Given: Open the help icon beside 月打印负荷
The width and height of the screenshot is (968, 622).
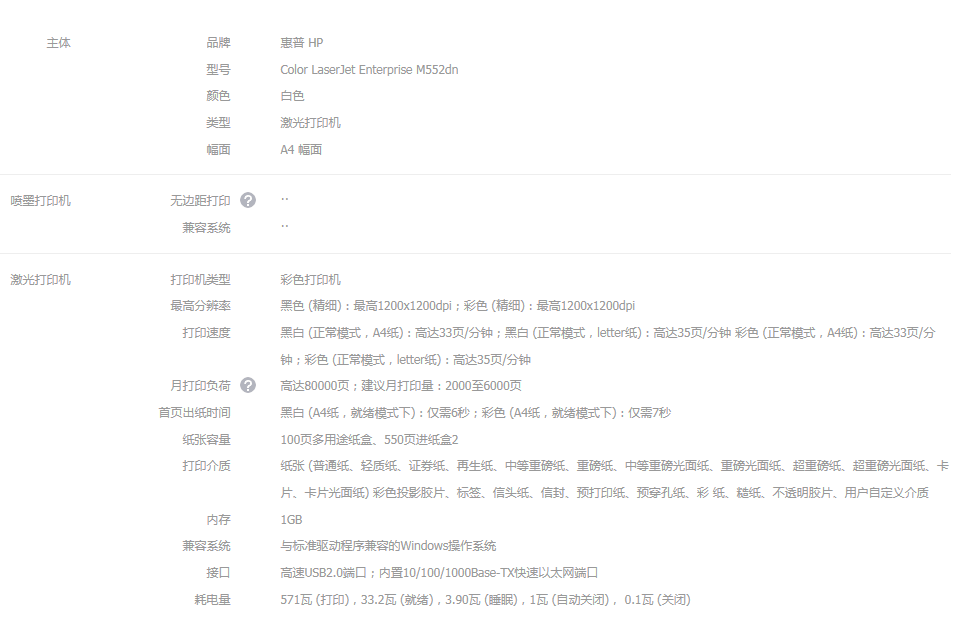Looking at the screenshot, I should pos(248,386).
